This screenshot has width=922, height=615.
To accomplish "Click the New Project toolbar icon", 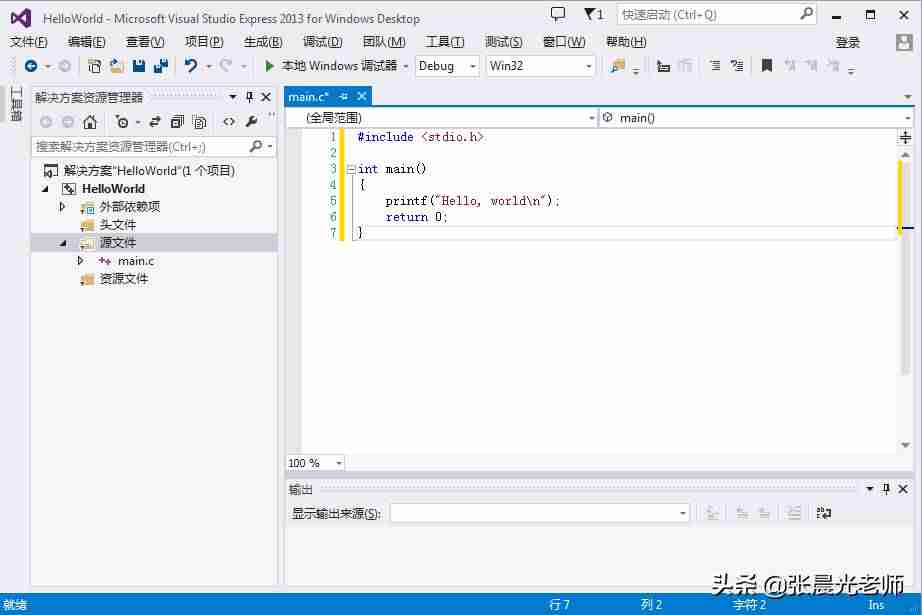I will 94,66.
